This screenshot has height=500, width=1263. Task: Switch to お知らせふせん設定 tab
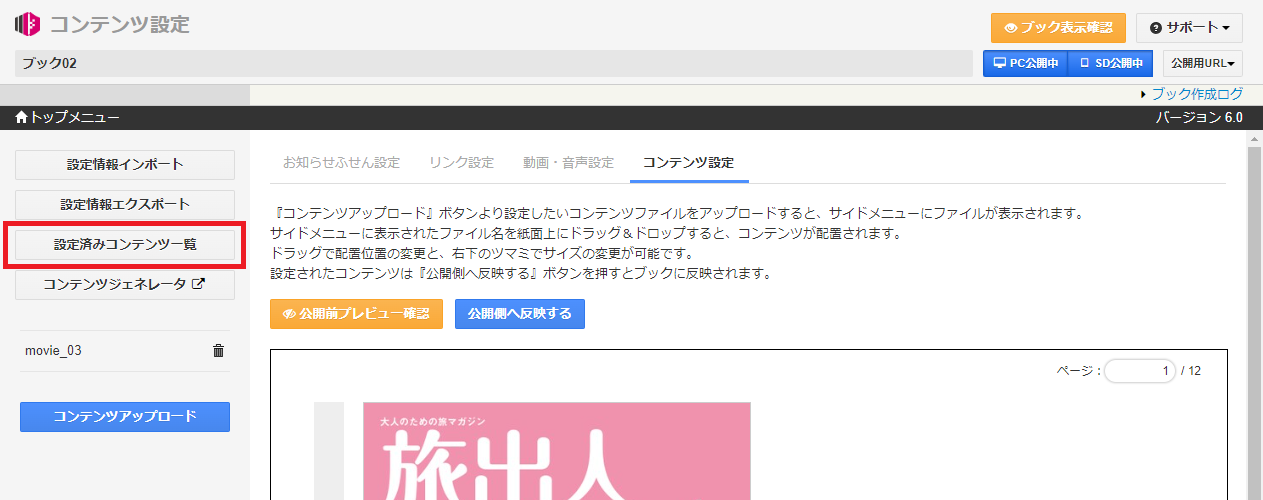click(341, 162)
